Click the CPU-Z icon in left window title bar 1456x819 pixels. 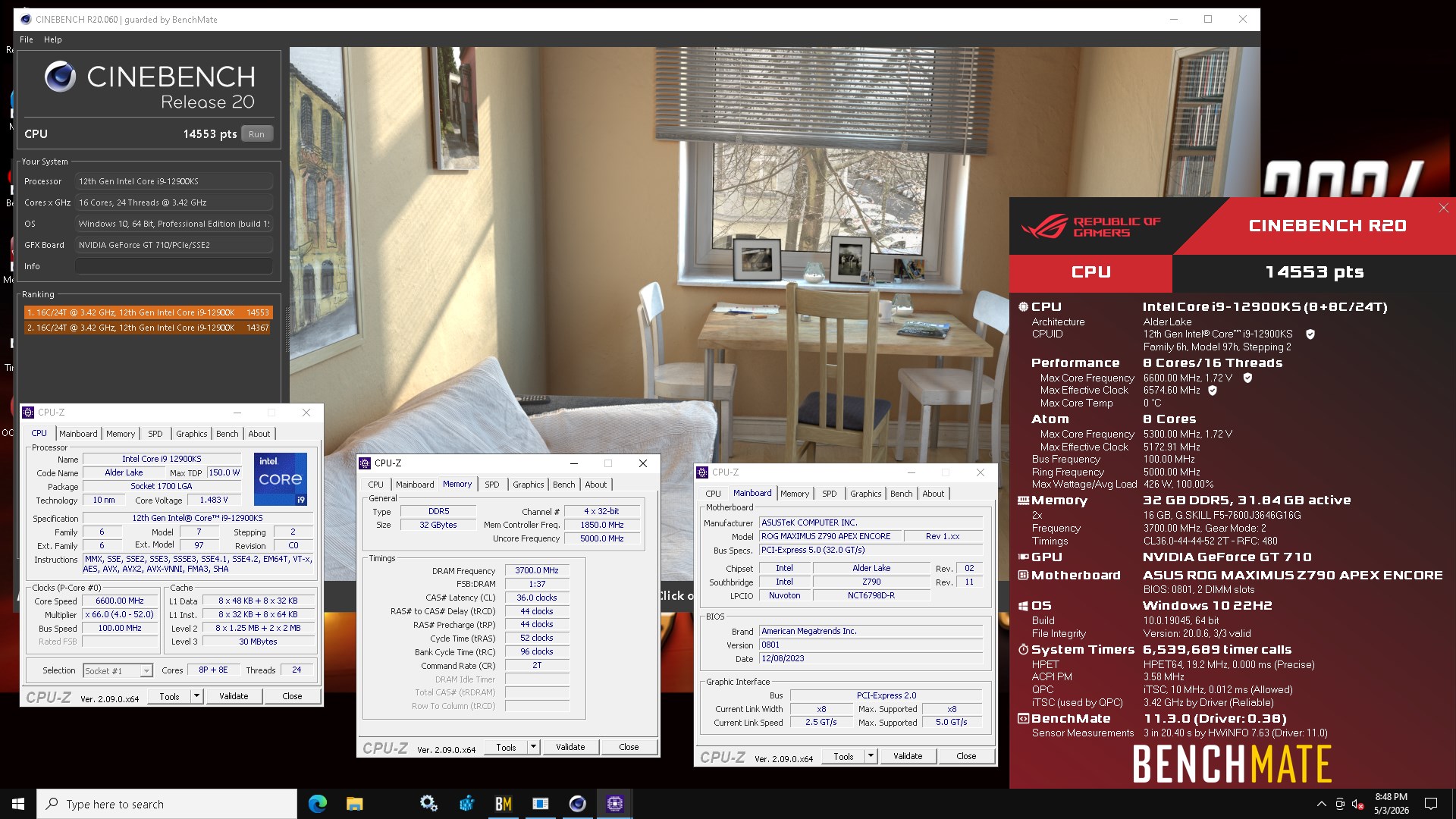coord(28,413)
